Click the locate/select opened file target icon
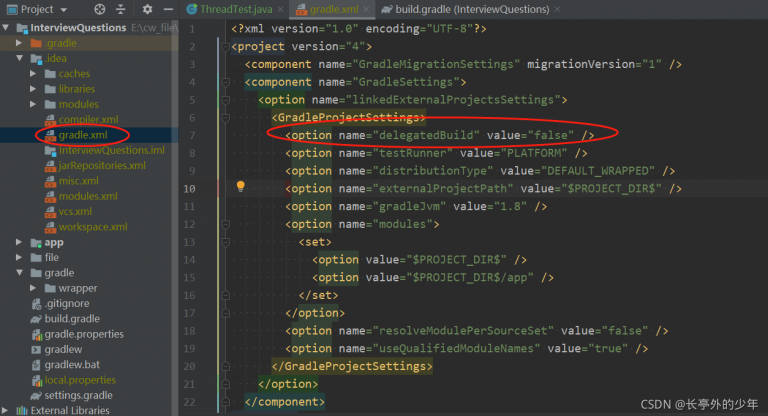The height and width of the screenshot is (416, 768). click(99, 9)
